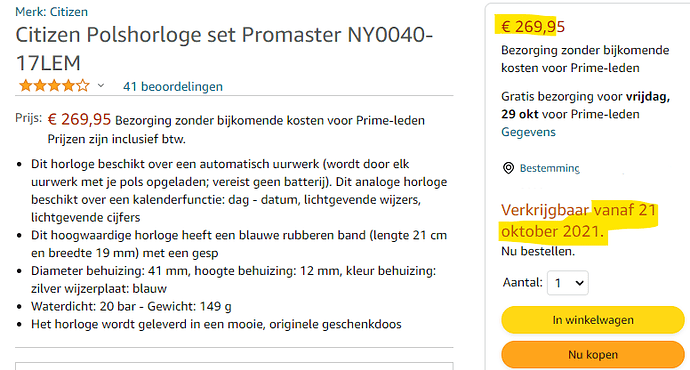The width and height of the screenshot is (690, 370).
Task: Open the Merk: Citizen brand link
Action: (x=51, y=11)
